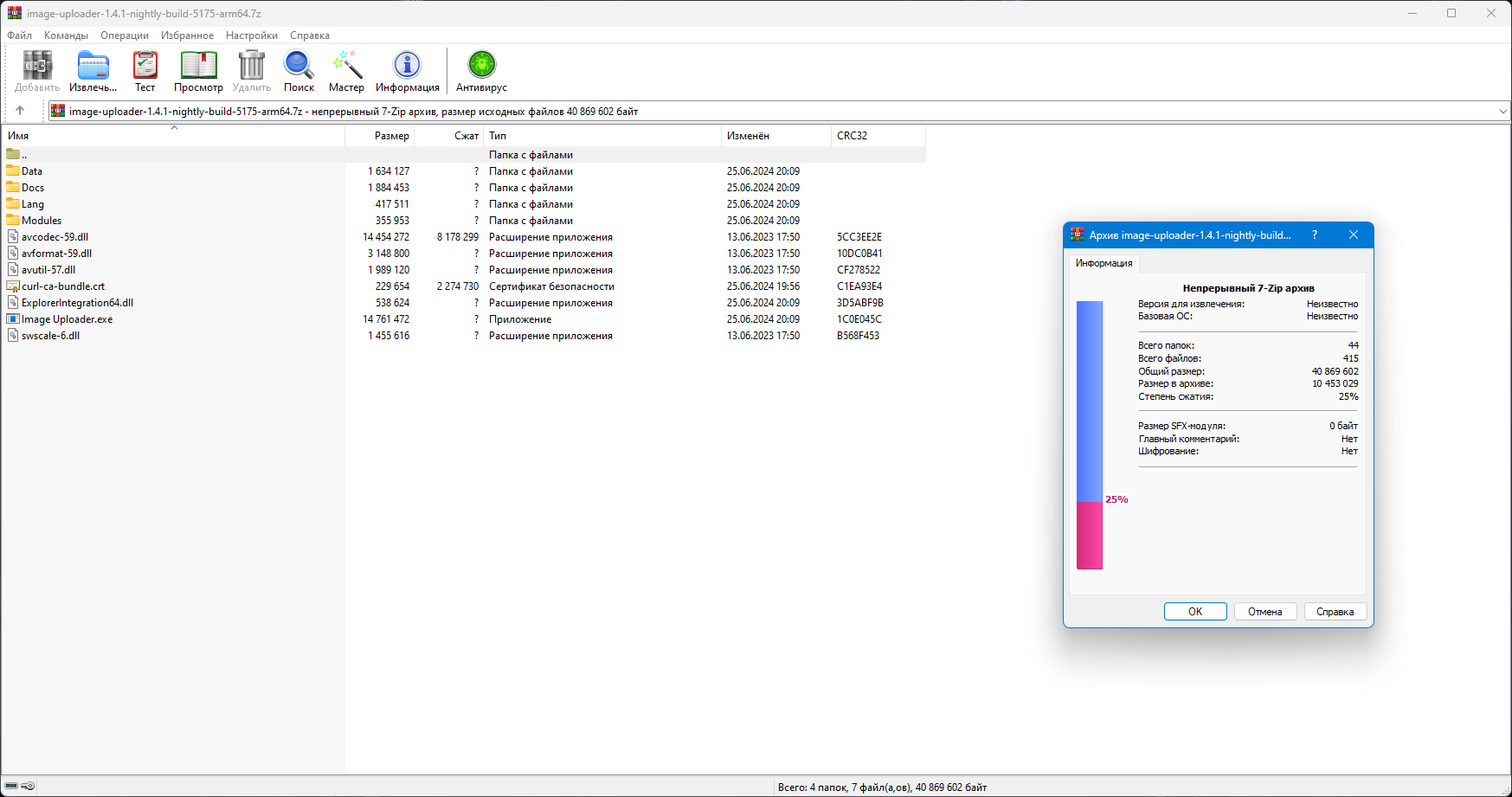This screenshot has height=797, width=1512.
Task: Click the curl-ca-bundle.crt certificate icon
Action: point(13,286)
